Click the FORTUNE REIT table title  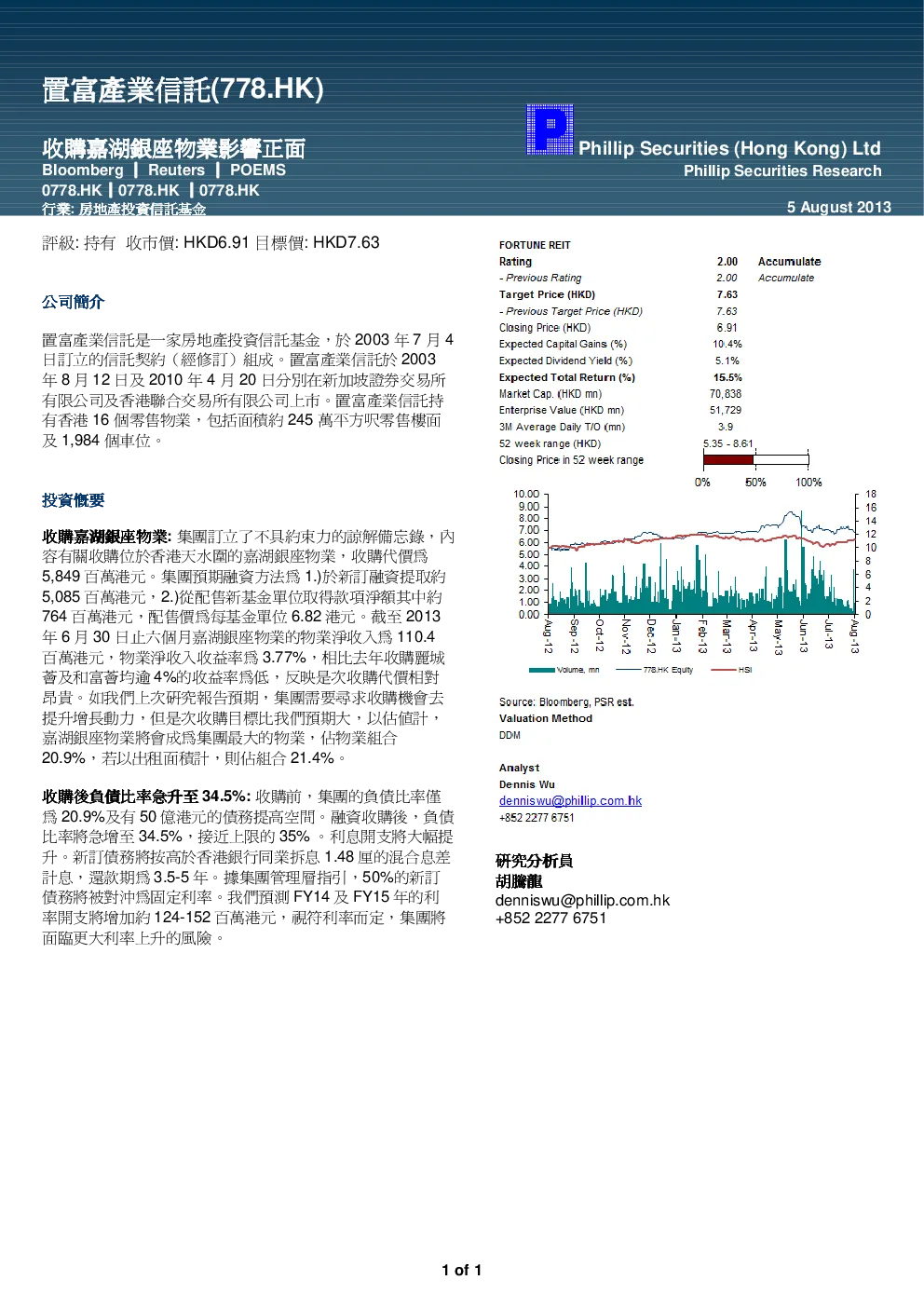coord(535,245)
